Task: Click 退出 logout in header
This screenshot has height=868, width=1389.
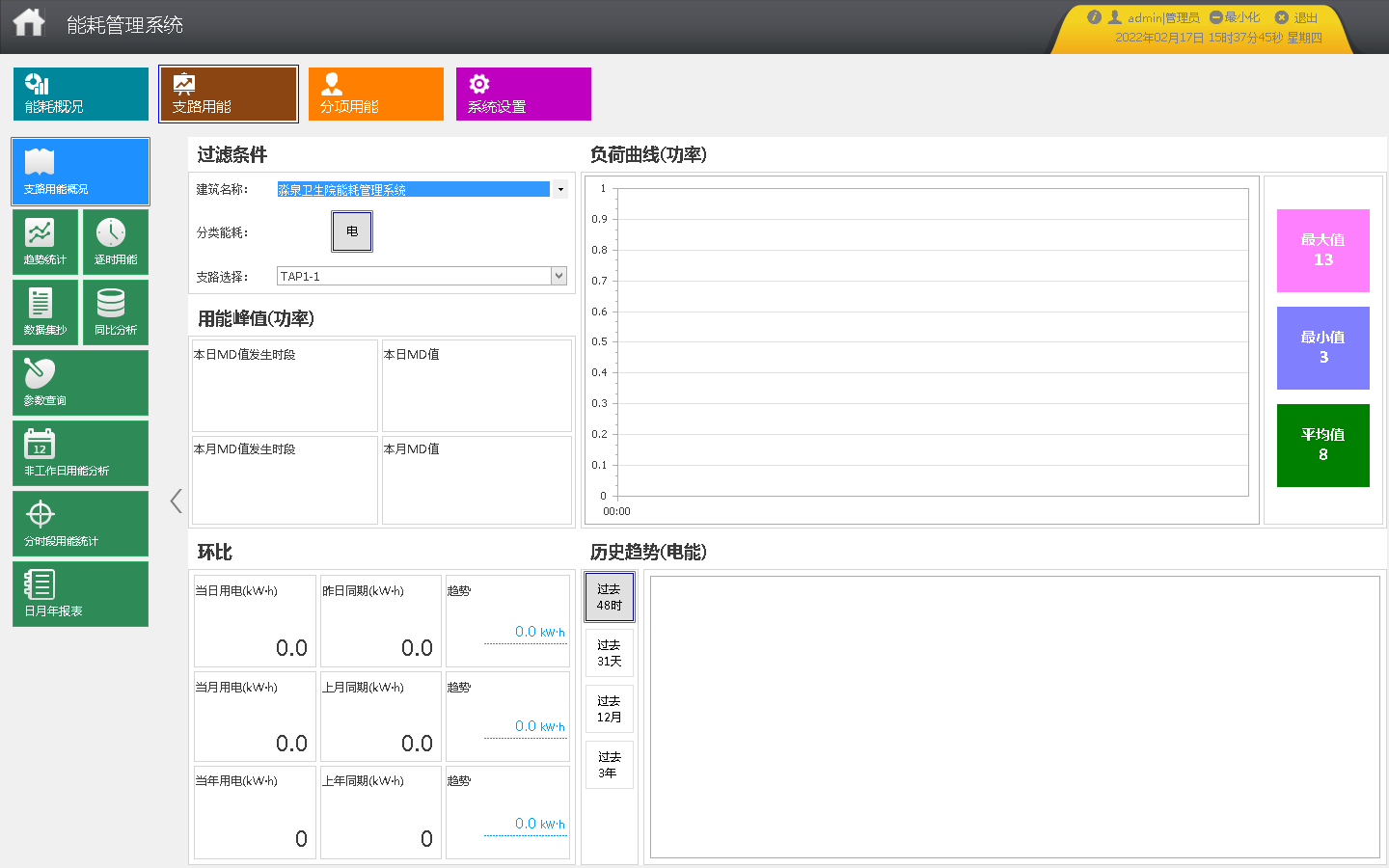Action: pos(1296,17)
